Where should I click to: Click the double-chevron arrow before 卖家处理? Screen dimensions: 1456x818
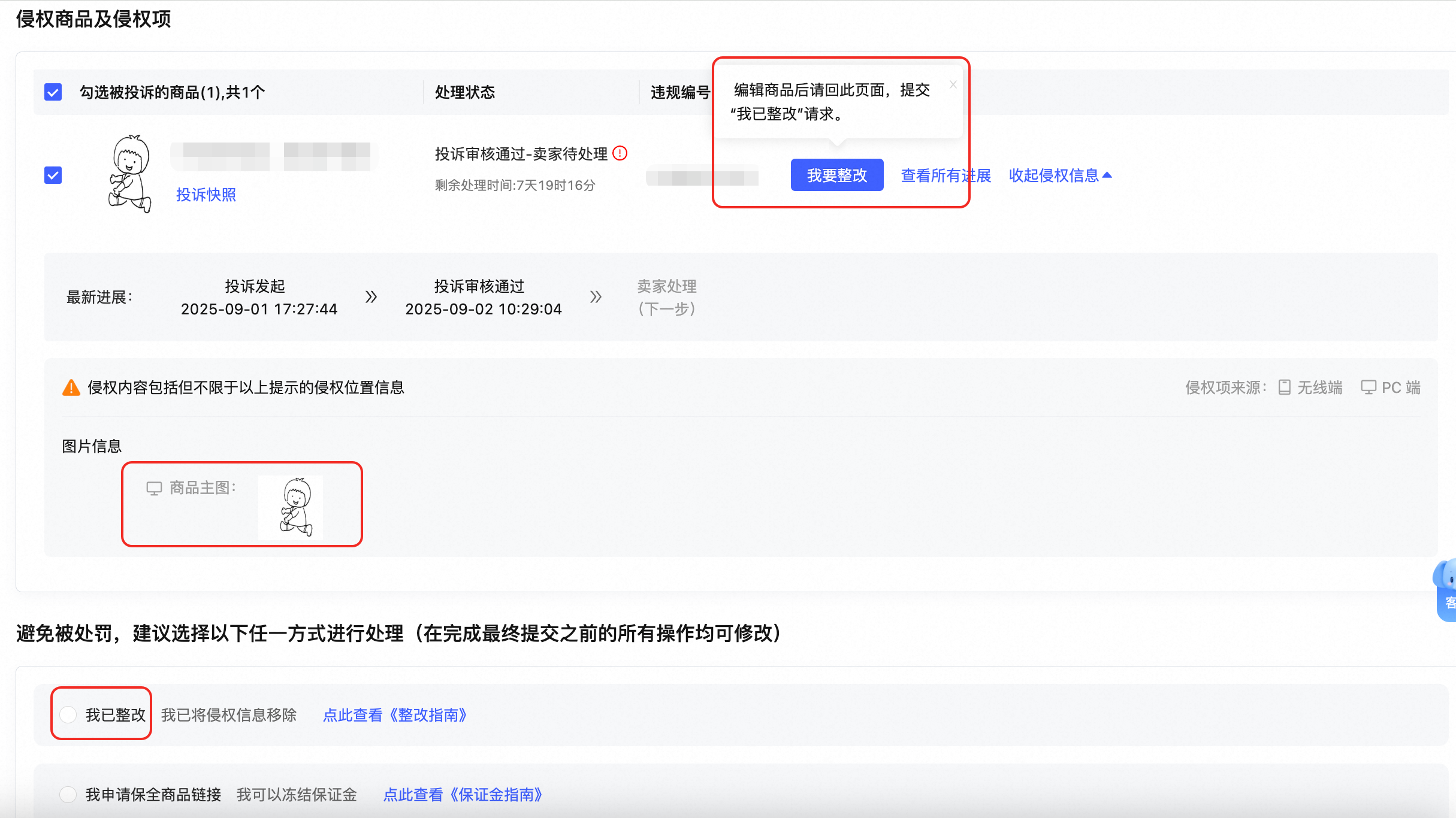(x=596, y=297)
